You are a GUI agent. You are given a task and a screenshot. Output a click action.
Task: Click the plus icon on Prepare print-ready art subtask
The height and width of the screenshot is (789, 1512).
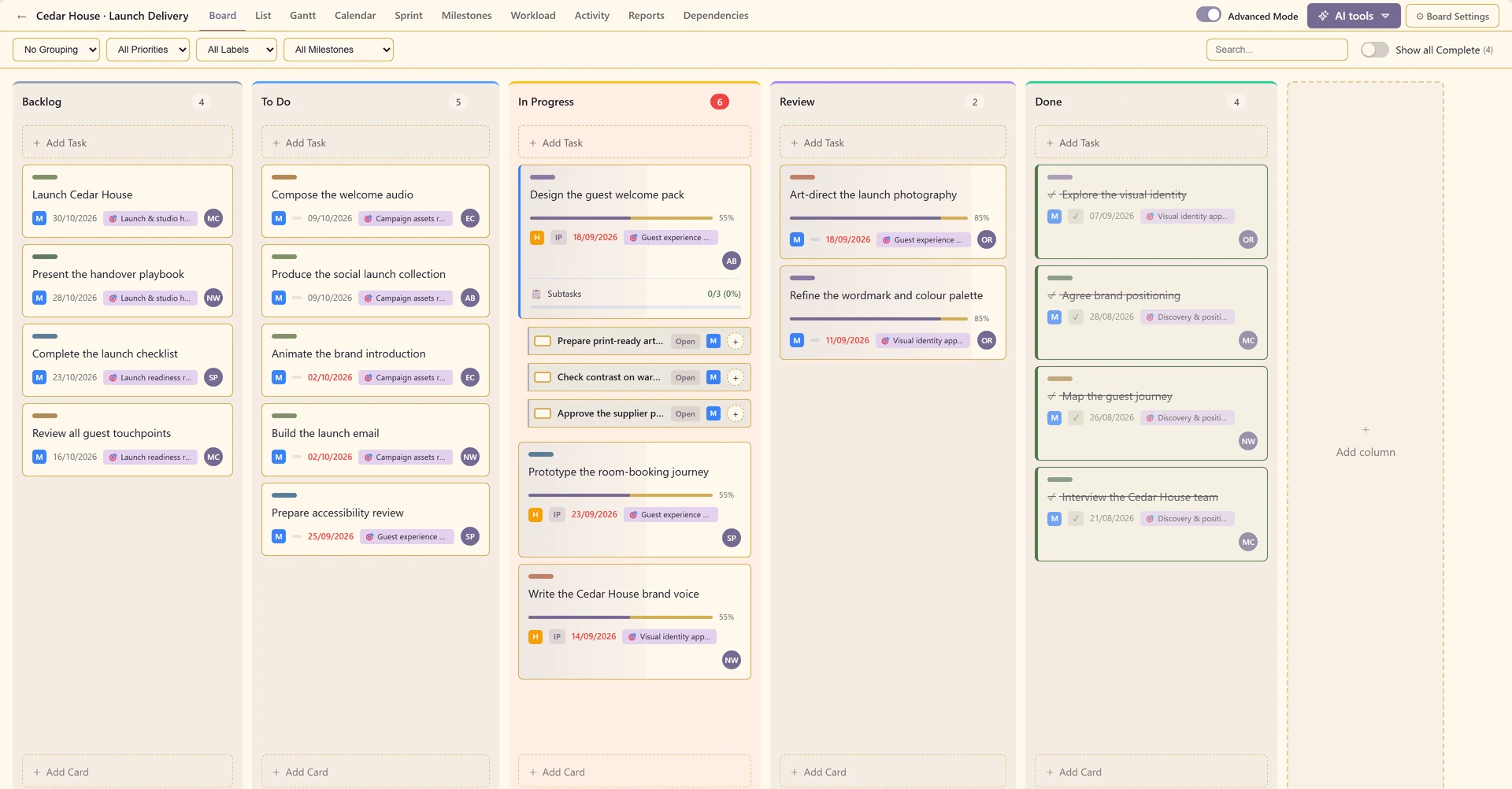(x=736, y=342)
